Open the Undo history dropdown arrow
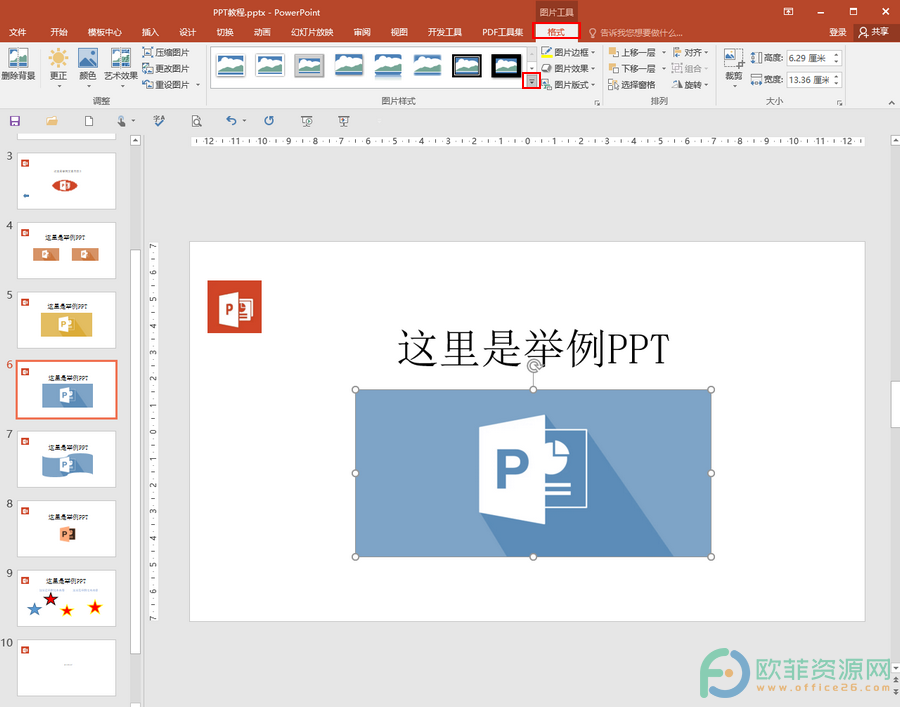This screenshot has width=900, height=707. click(245, 121)
